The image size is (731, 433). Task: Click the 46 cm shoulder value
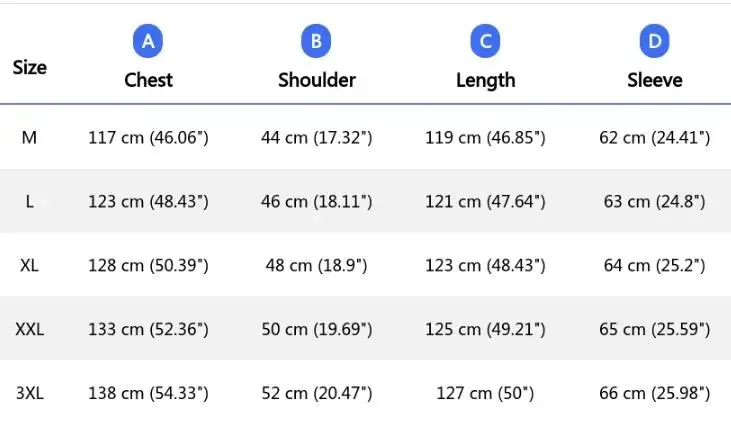pyautogui.click(x=316, y=201)
